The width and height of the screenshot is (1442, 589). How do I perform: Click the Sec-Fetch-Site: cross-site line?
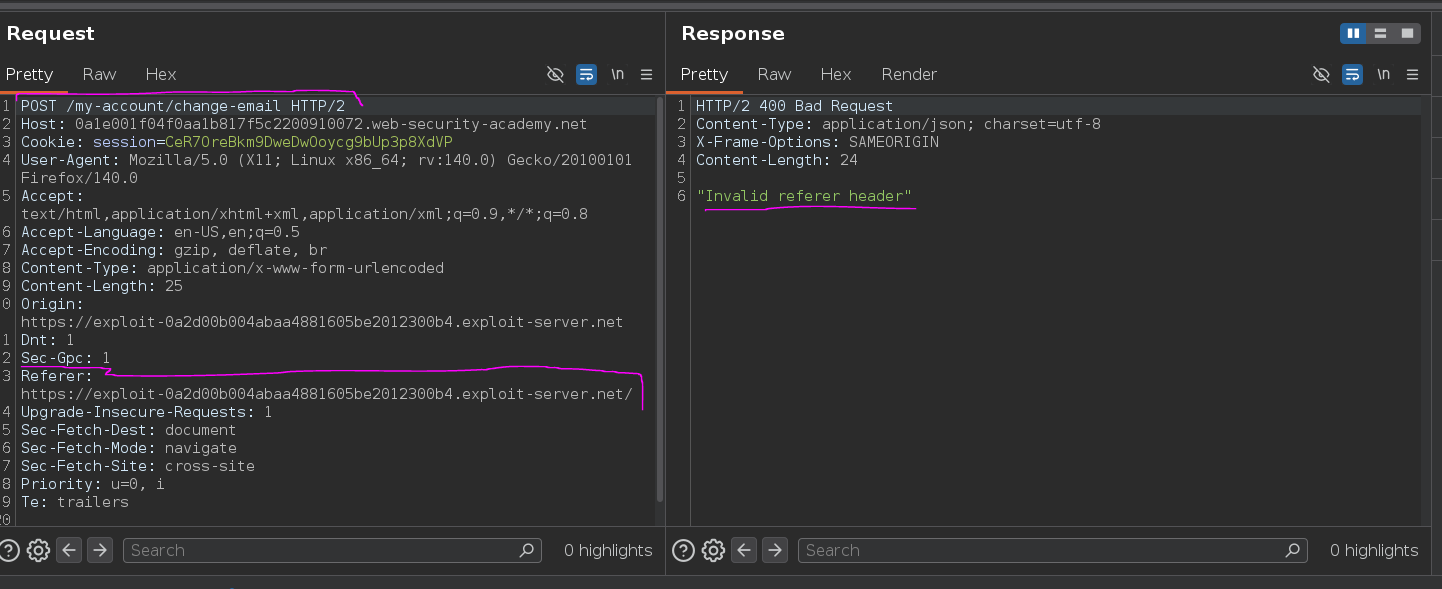click(x=138, y=466)
